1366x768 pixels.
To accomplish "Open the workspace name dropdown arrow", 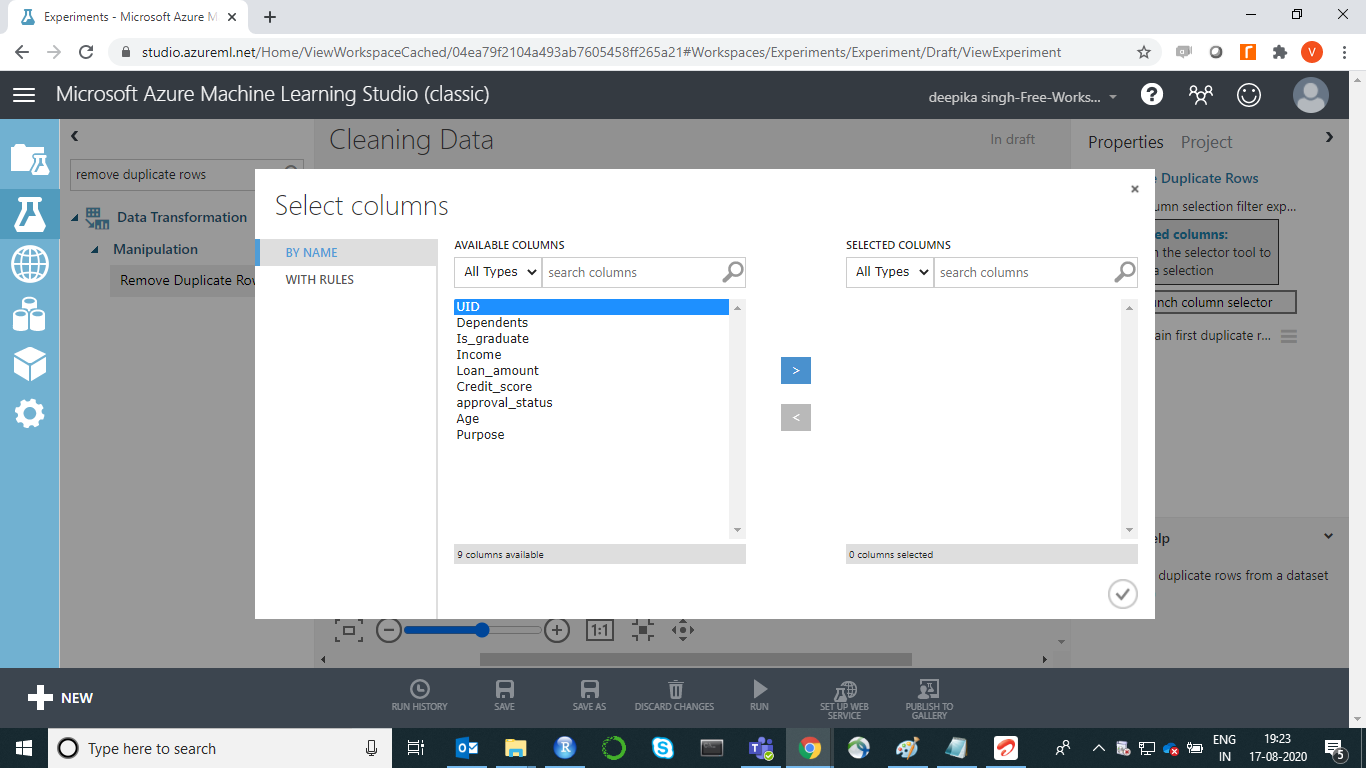I will pos(1113,98).
